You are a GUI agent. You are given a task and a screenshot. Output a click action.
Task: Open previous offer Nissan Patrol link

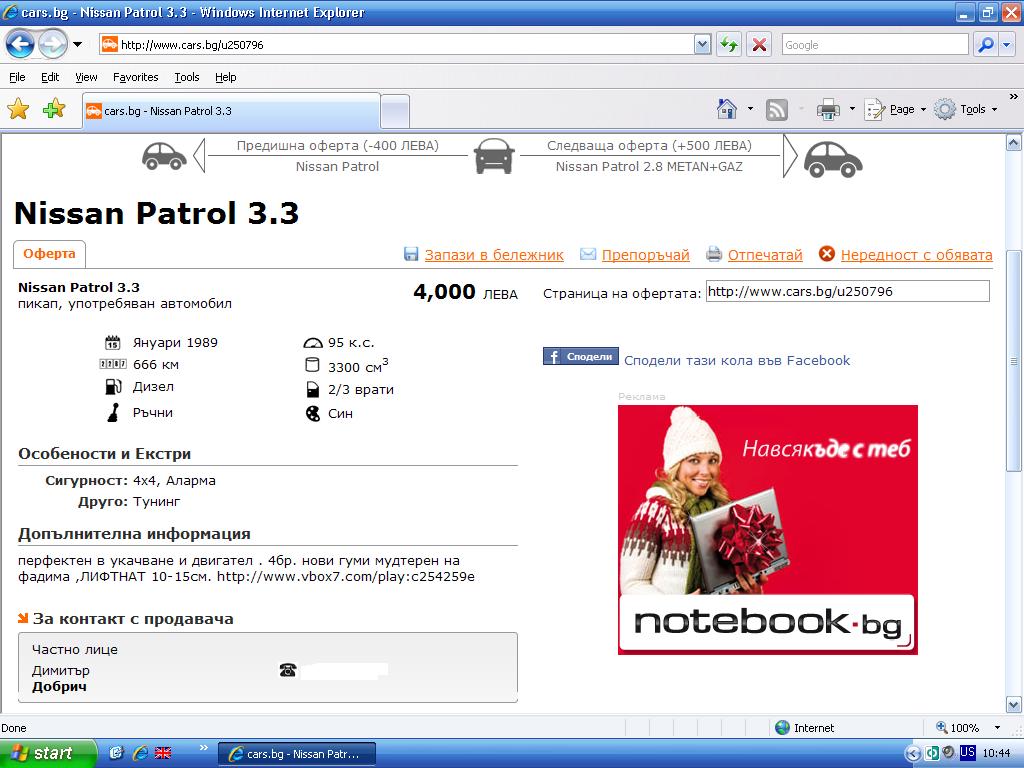coord(337,167)
